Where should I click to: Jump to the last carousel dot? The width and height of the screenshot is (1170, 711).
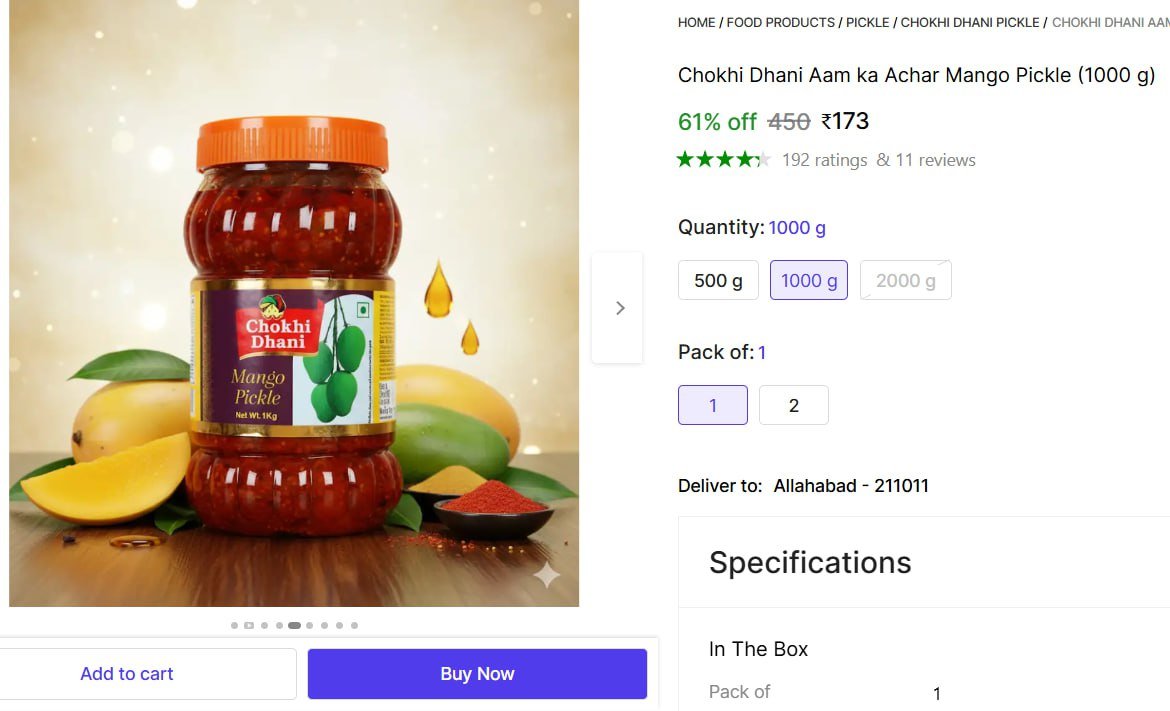click(354, 626)
